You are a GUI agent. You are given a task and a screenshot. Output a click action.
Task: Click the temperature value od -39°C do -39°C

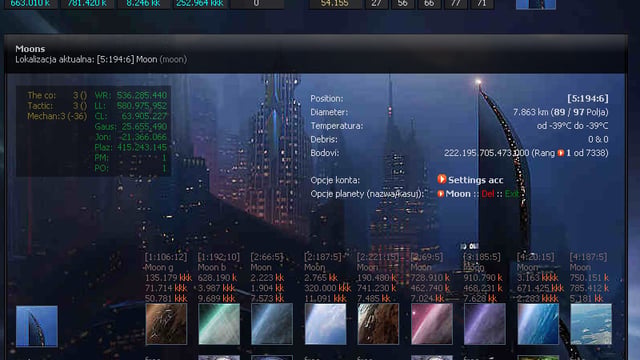click(572, 126)
